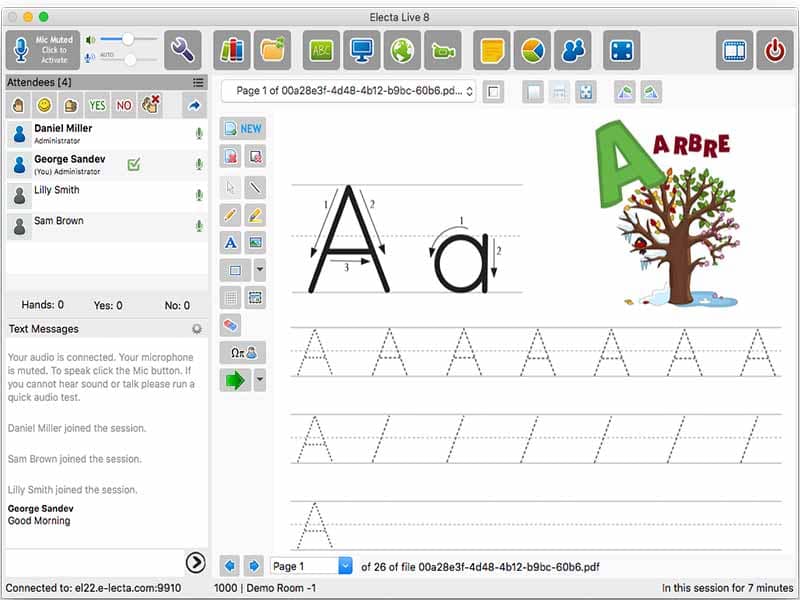This screenshot has height=600, width=800.
Task: Adjust the speaker volume slider
Action: 129,39
